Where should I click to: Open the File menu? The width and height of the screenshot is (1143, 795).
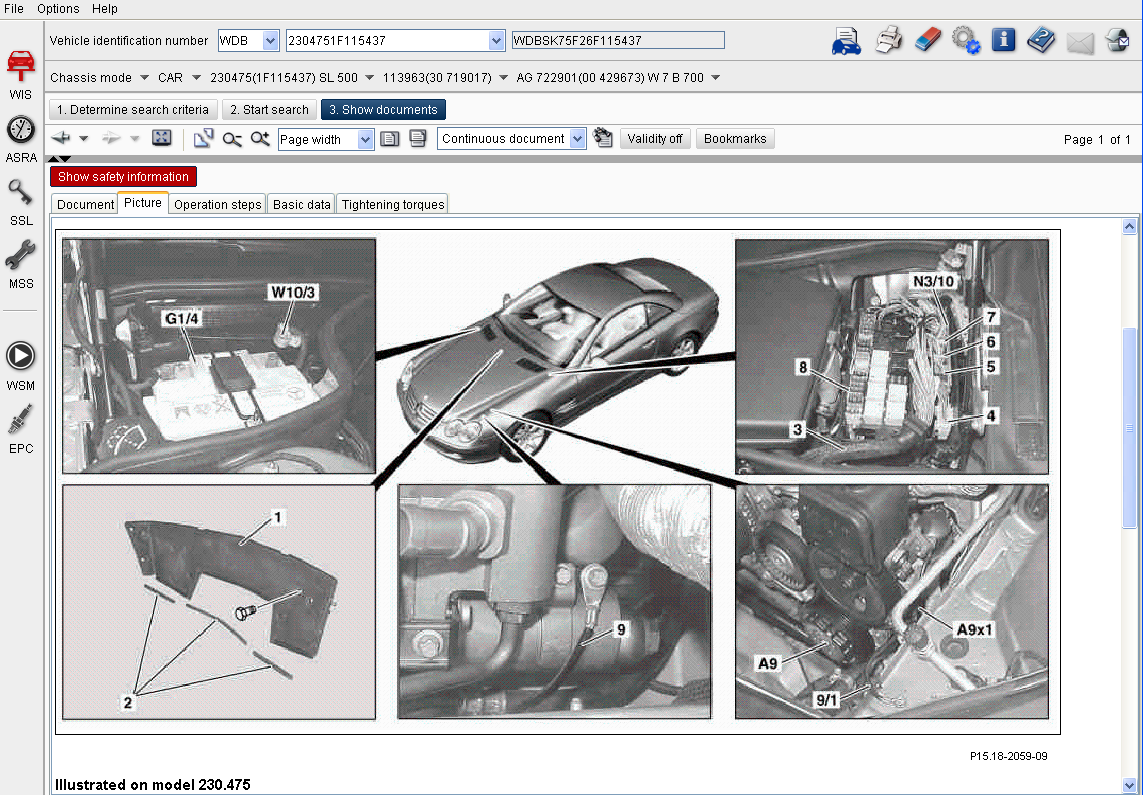tap(14, 9)
